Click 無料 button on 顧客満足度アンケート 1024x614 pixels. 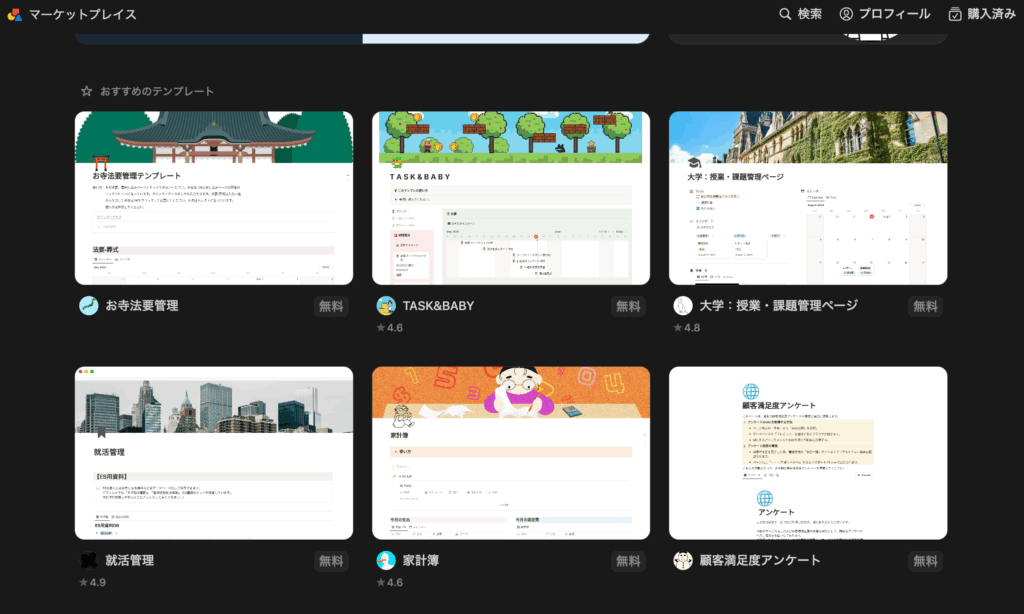tap(925, 562)
